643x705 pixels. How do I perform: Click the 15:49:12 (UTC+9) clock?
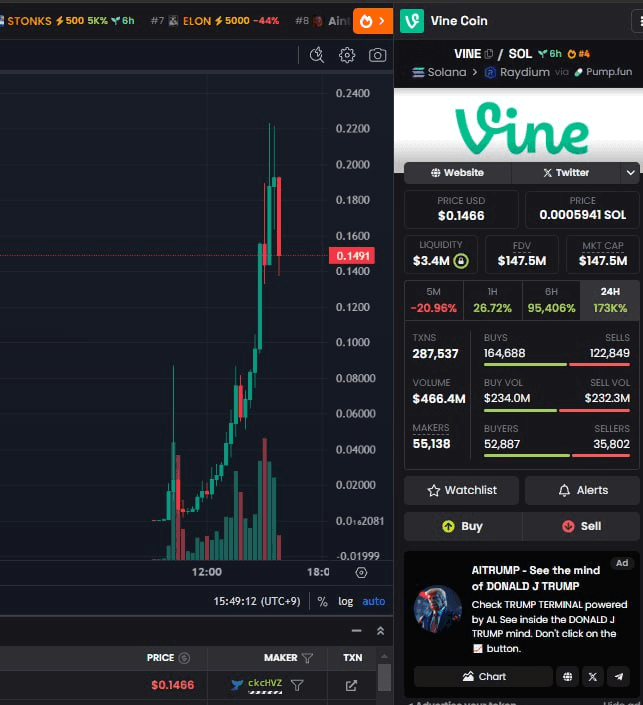coord(257,602)
